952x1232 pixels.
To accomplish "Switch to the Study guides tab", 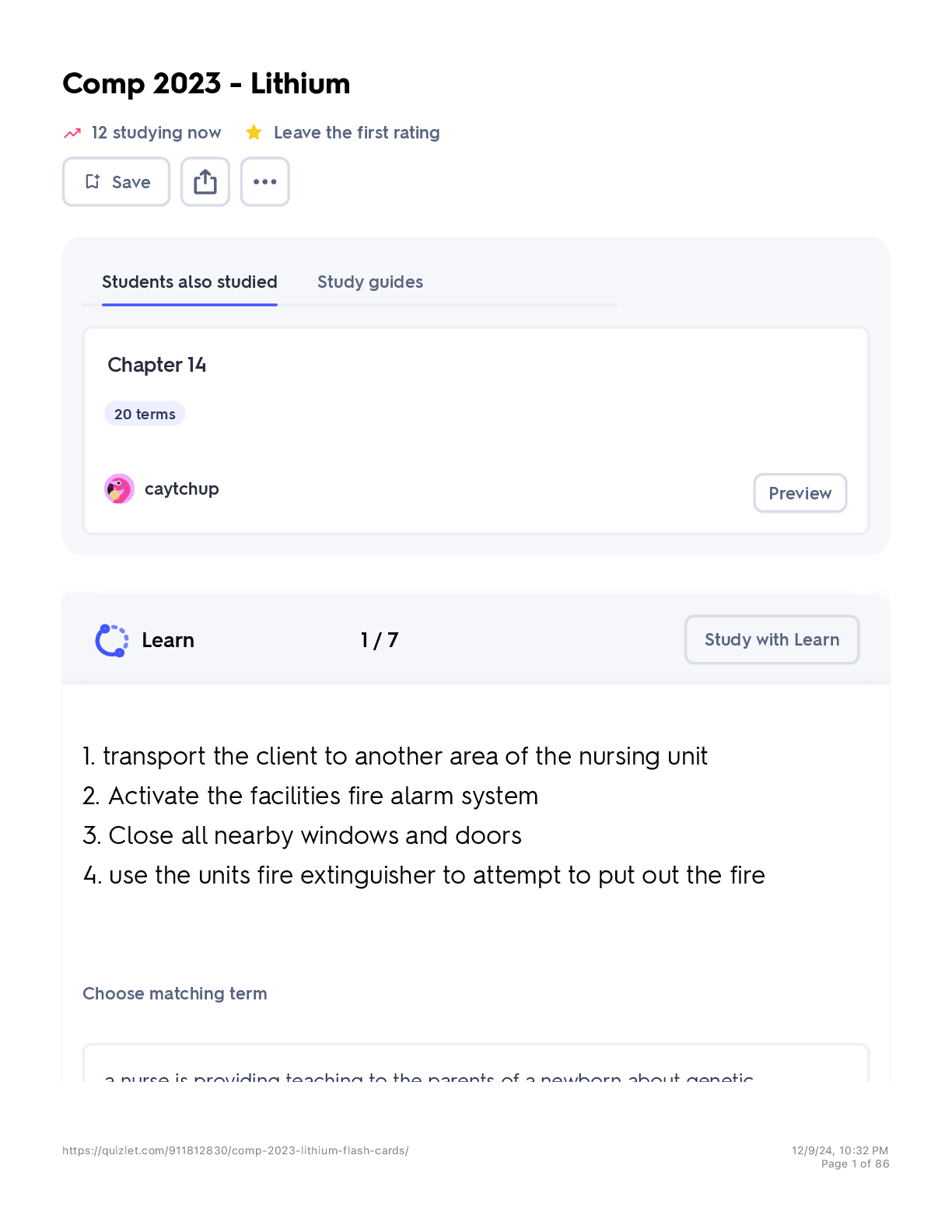I will 370,282.
